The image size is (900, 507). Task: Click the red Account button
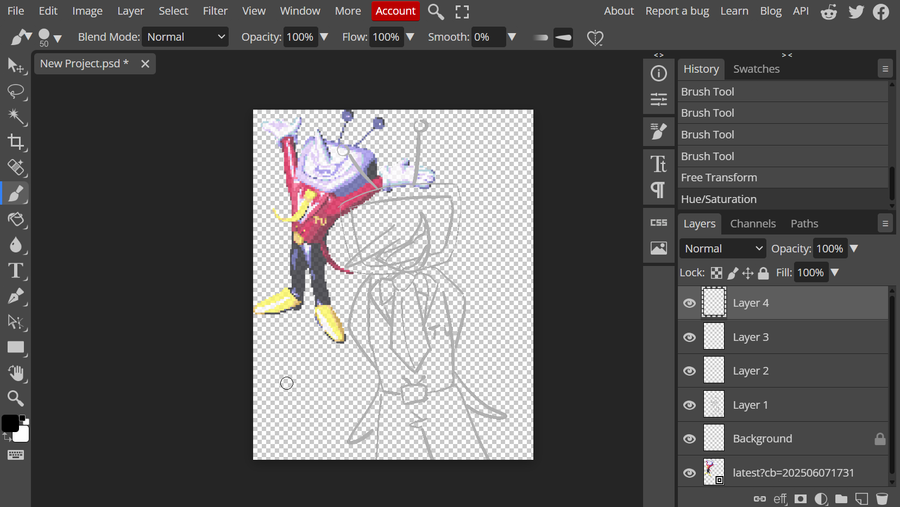[395, 11]
